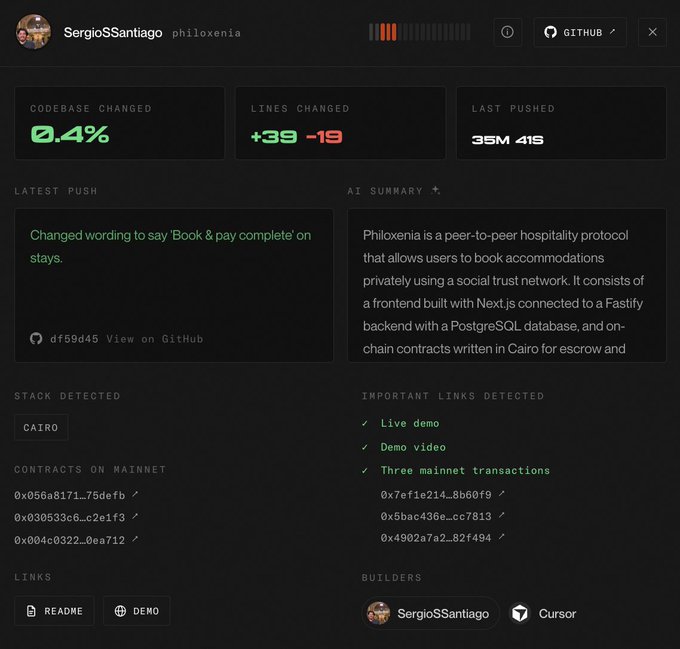Screen dimensions: 680x649
Task: Open the DEMO button
Action: click(x=137, y=611)
